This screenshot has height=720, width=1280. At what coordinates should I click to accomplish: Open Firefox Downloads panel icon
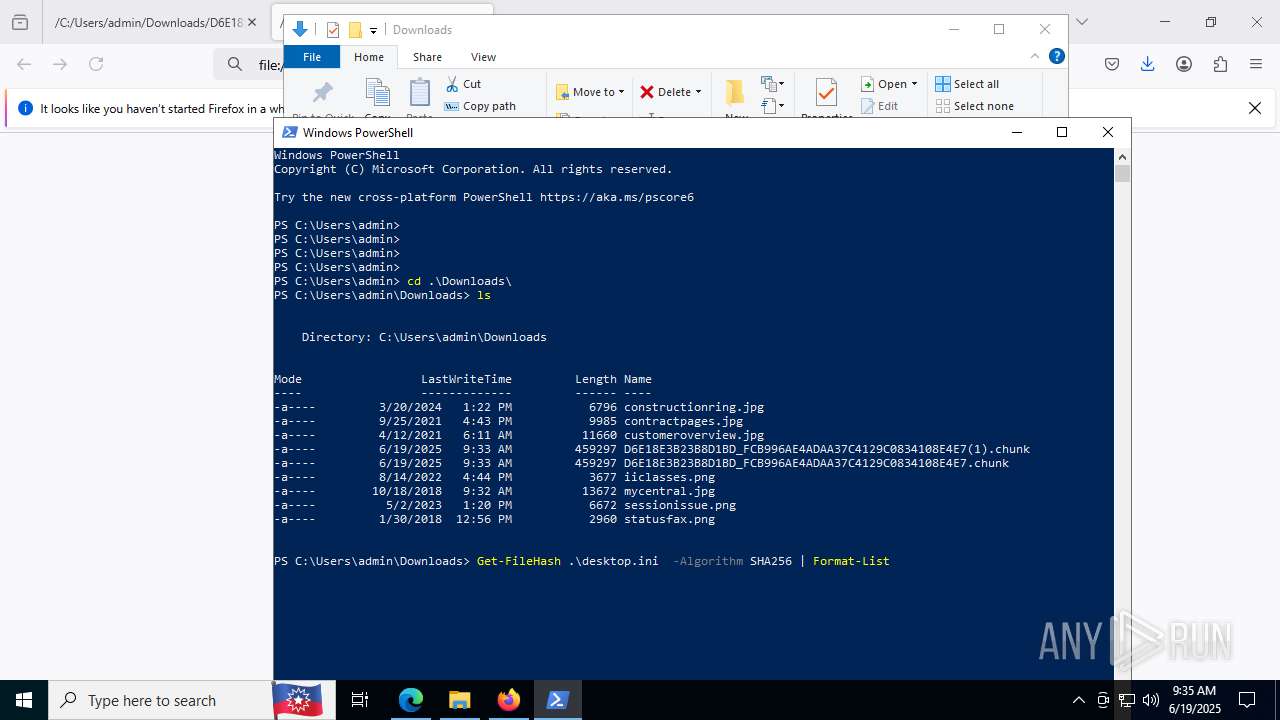(1148, 64)
